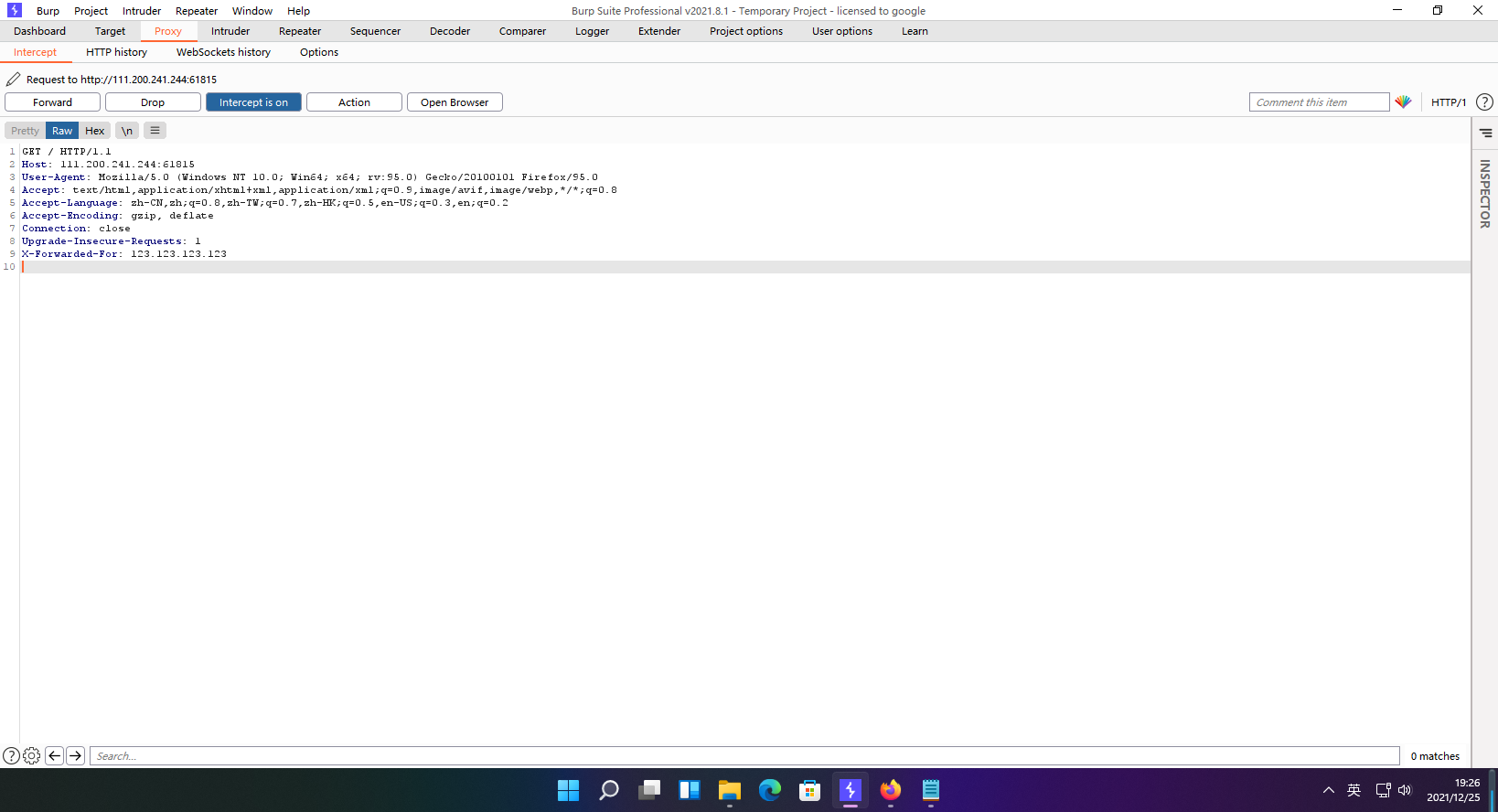
Task: Open the highlight color picker icon
Action: click(1403, 102)
